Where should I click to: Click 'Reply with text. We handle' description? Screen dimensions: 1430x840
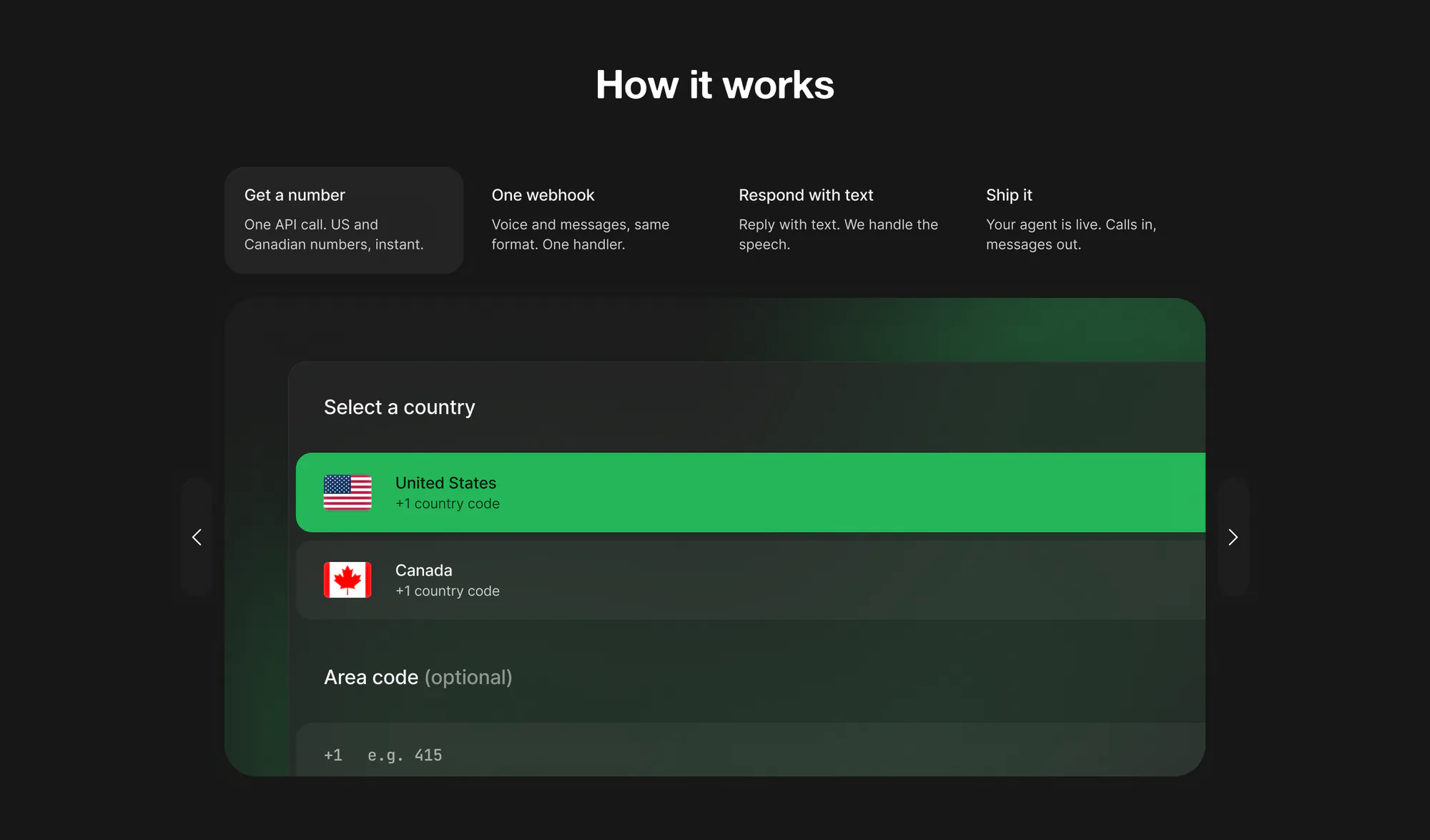pyautogui.click(x=838, y=234)
